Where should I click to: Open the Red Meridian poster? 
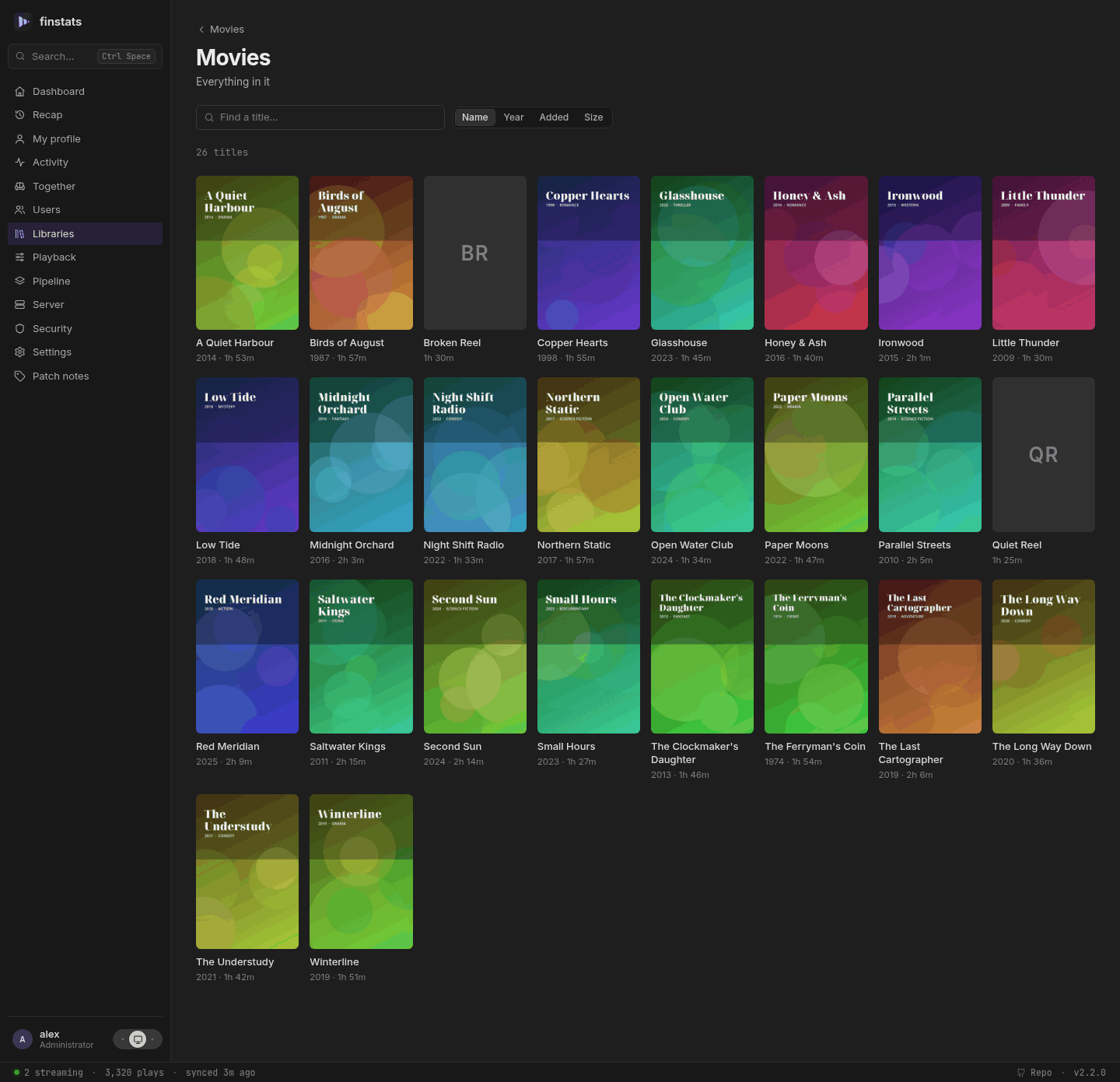247,657
